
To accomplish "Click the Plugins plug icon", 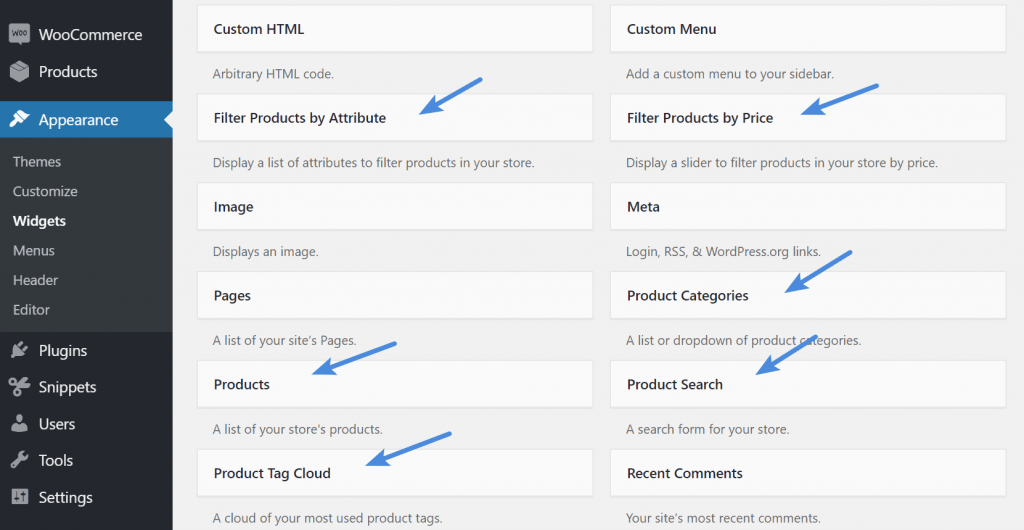I will tap(20, 351).
